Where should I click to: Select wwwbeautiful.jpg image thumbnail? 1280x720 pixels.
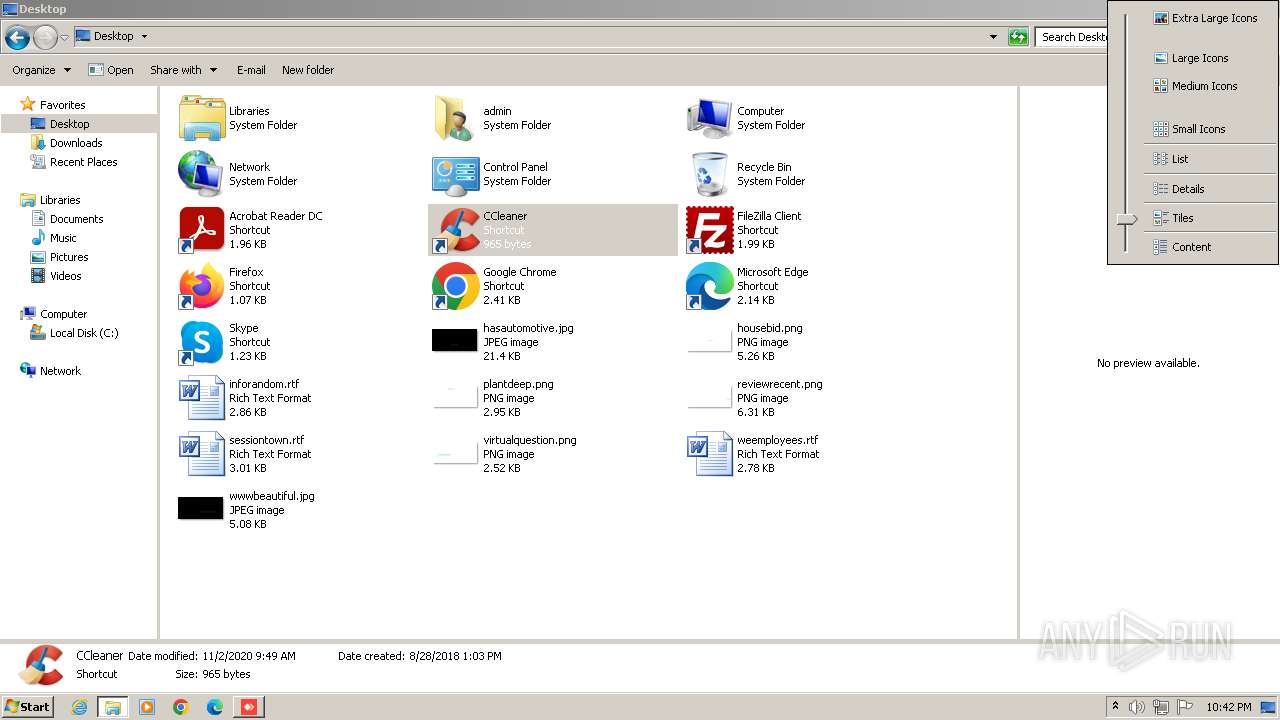point(201,508)
